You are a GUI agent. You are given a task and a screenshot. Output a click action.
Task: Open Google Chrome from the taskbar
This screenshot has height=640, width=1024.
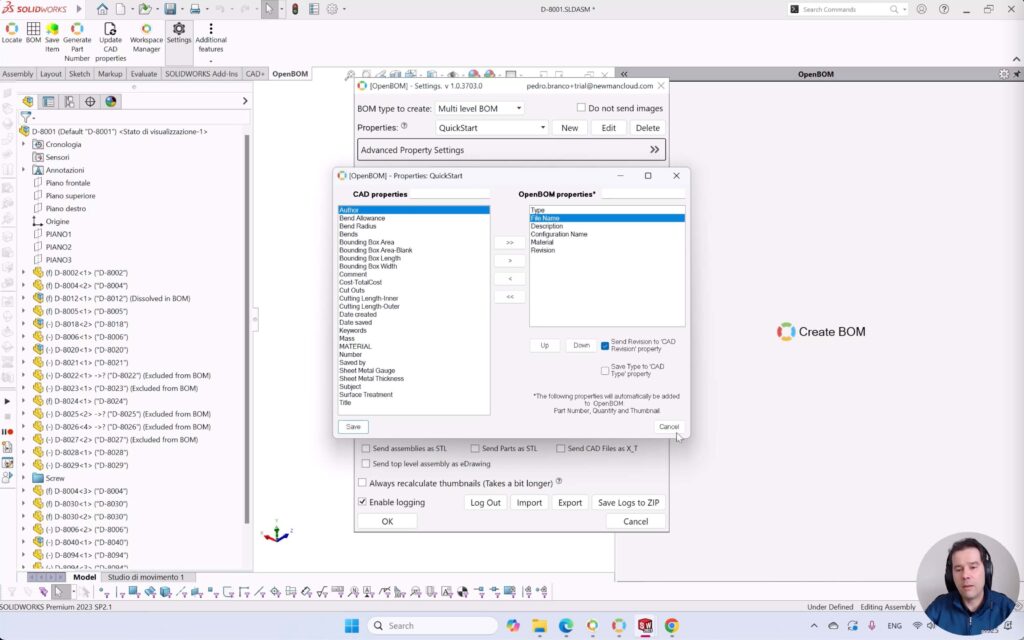[671, 626]
